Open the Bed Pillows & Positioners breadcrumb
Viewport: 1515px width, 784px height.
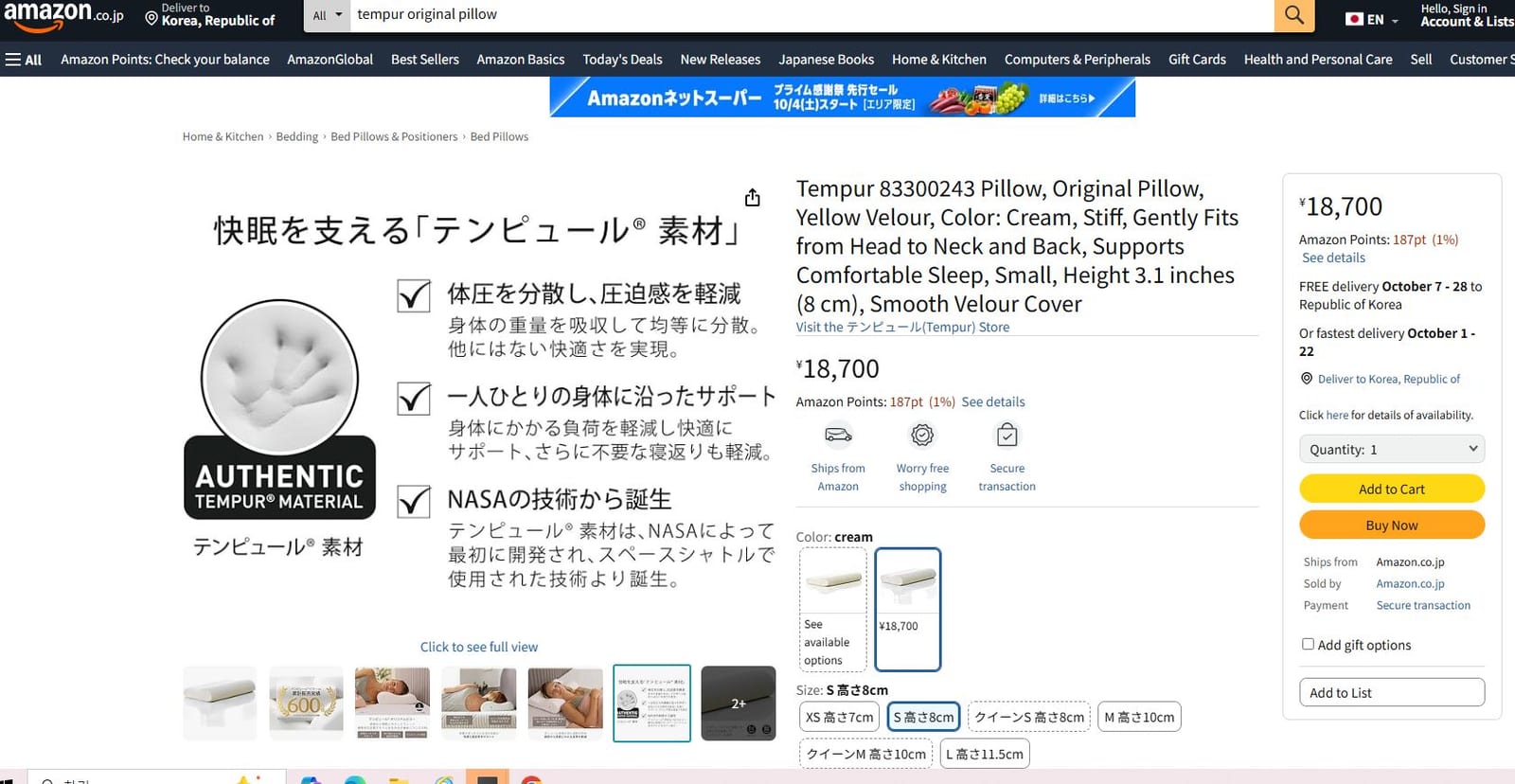[x=394, y=136]
